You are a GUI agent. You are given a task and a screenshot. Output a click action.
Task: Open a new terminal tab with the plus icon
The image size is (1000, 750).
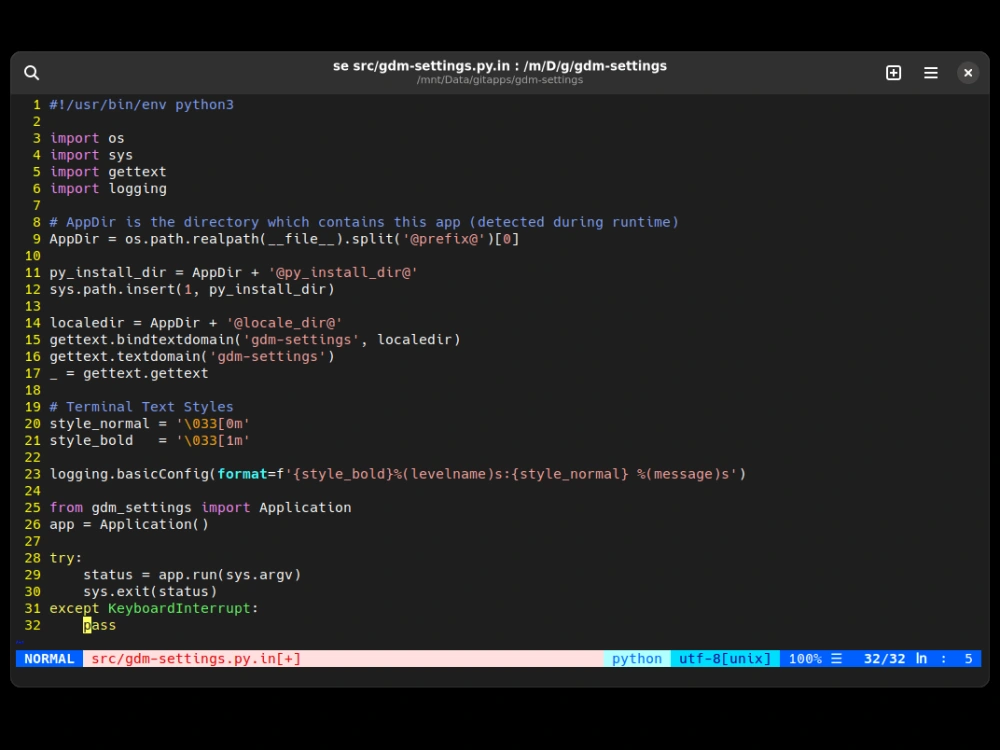coord(892,73)
